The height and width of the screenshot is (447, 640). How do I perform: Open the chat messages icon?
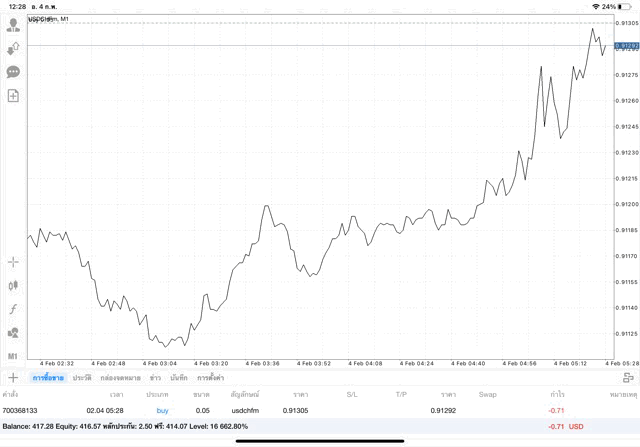click(x=13, y=72)
